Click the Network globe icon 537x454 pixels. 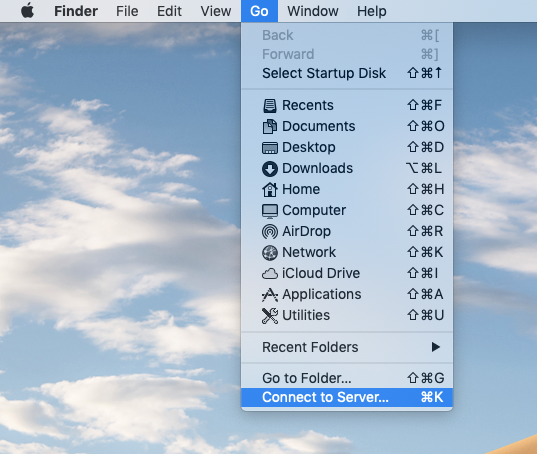270,253
